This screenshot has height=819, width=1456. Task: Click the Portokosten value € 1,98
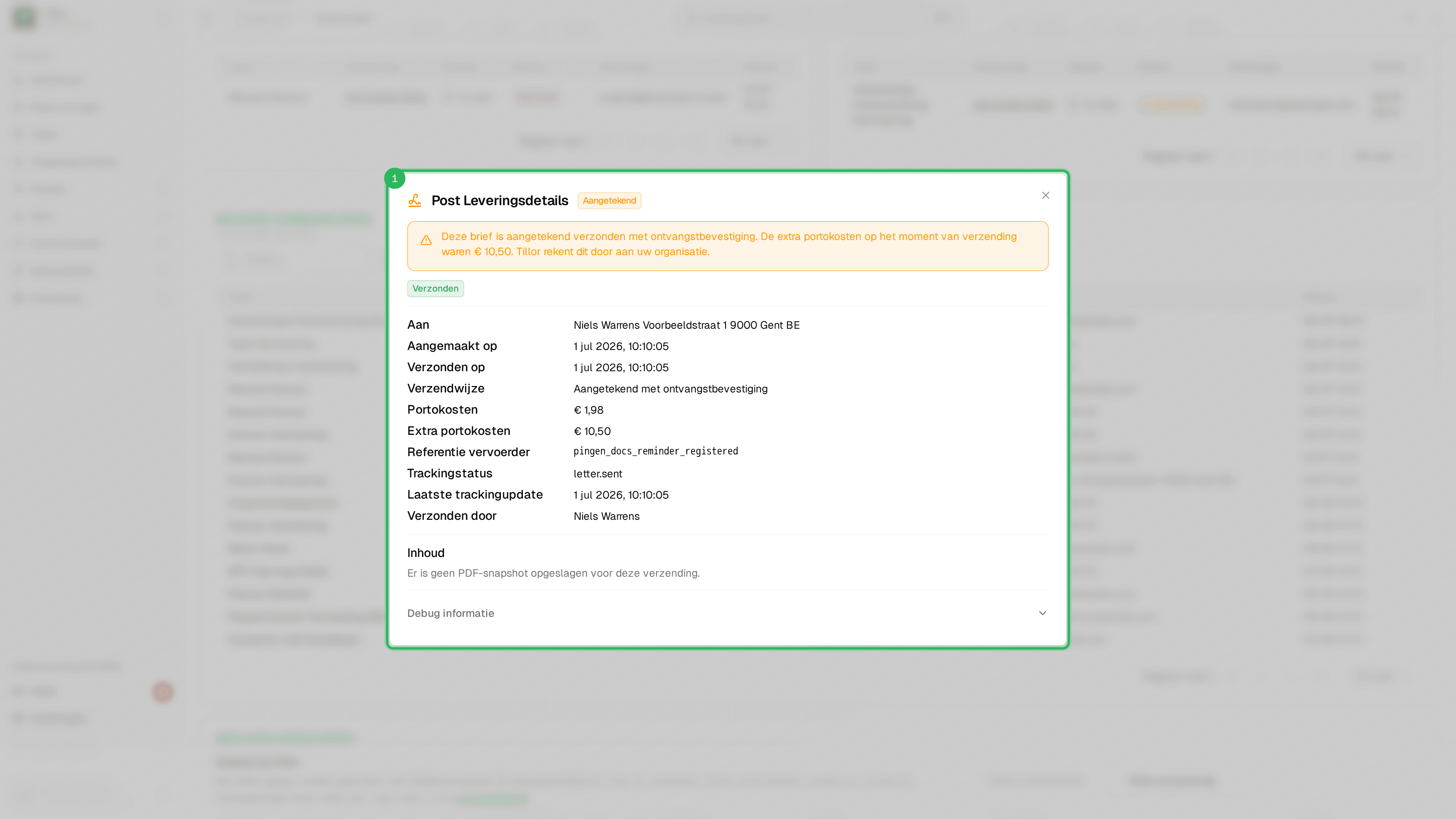[588, 410]
